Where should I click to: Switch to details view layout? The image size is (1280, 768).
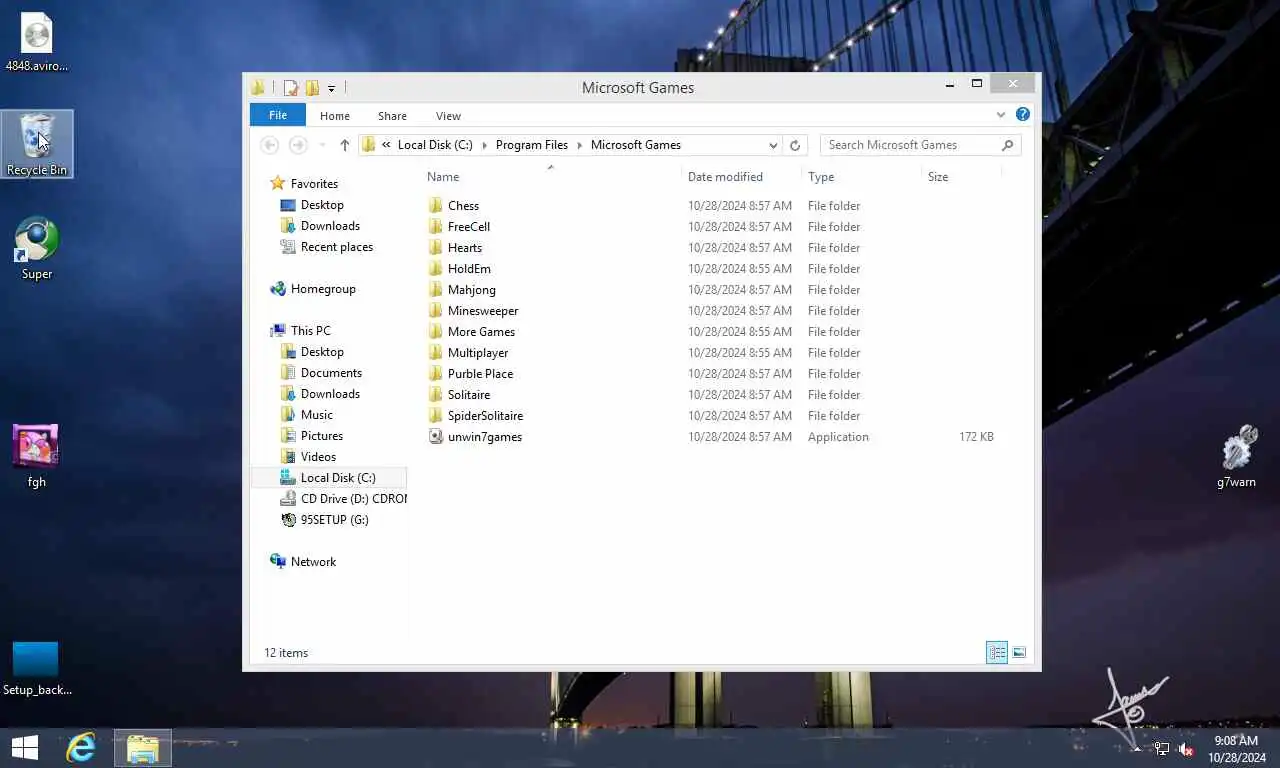click(x=997, y=653)
